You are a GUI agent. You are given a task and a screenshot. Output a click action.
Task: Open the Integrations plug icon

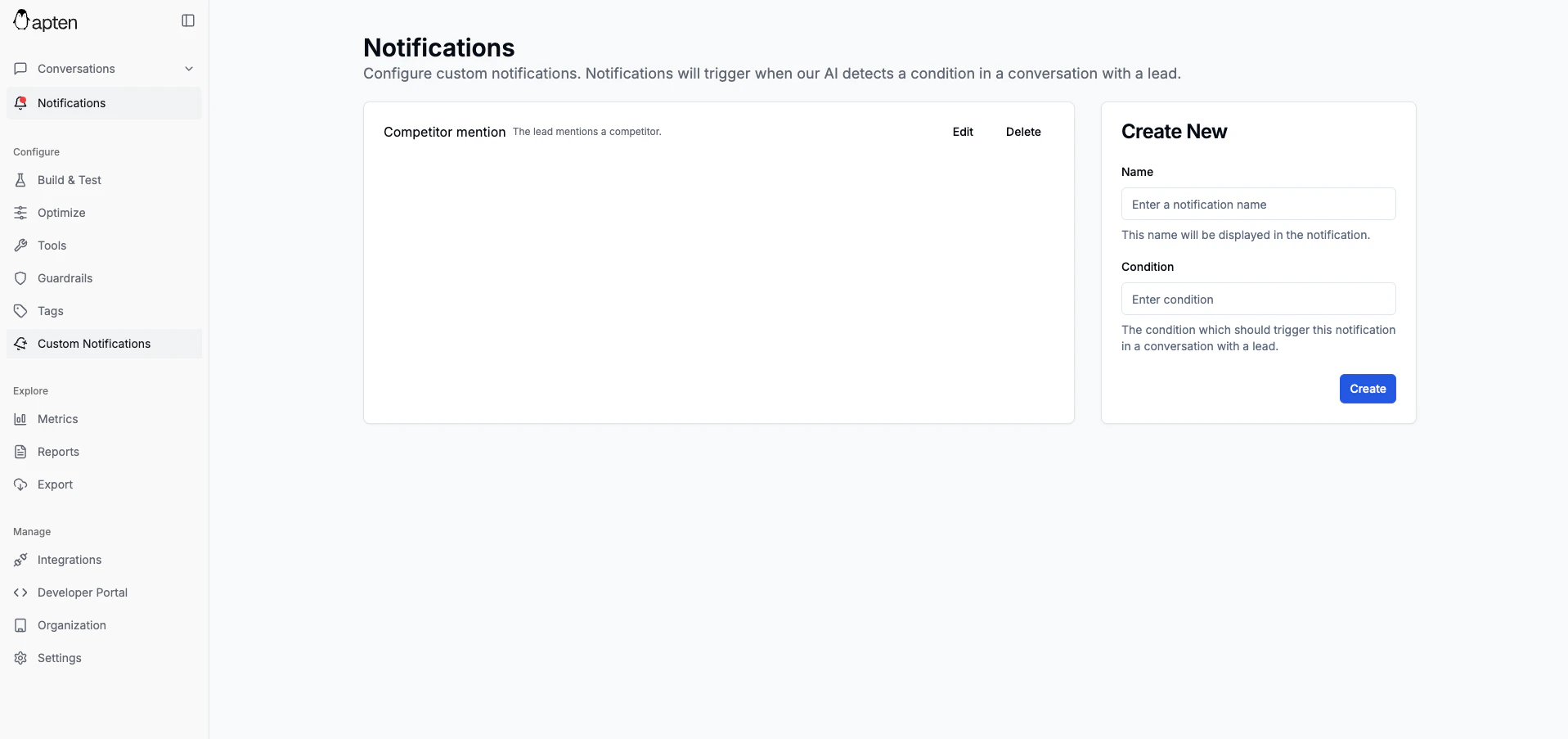(20, 560)
